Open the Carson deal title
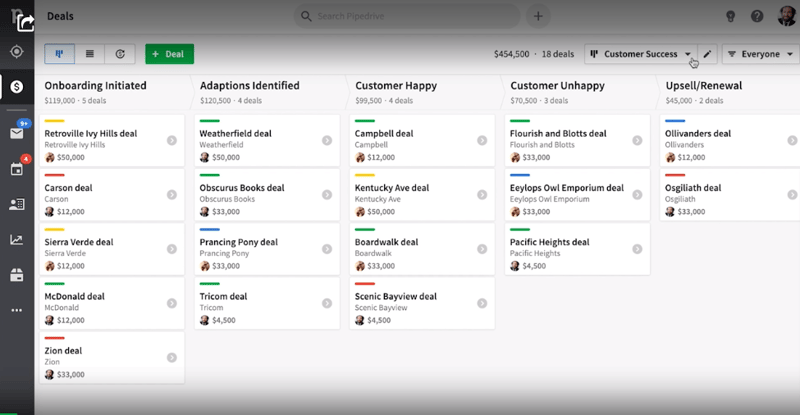Image resolution: width=800 pixels, height=415 pixels. pos(68,188)
